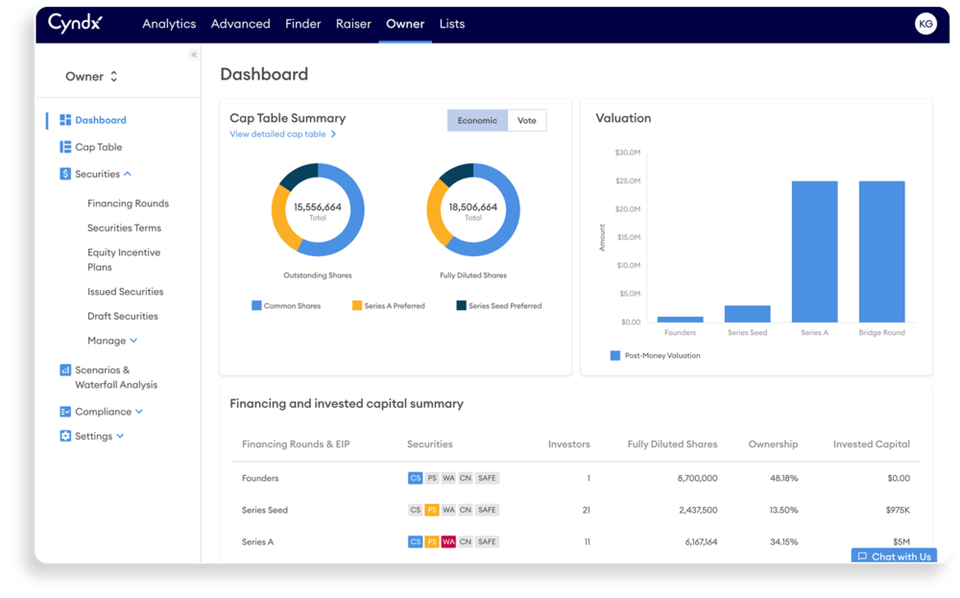The width and height of the screenshot is (960, 598).
Task: Click the Settings gear icon
Action: coord(65,436)
